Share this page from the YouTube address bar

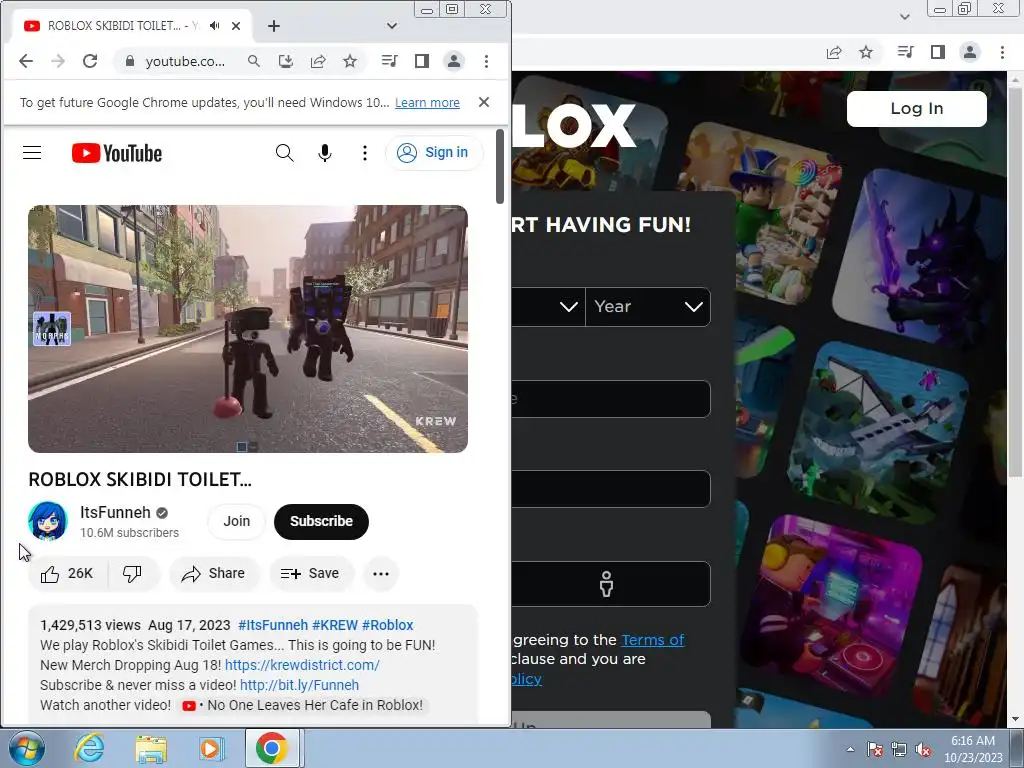(x=318, y=61)
